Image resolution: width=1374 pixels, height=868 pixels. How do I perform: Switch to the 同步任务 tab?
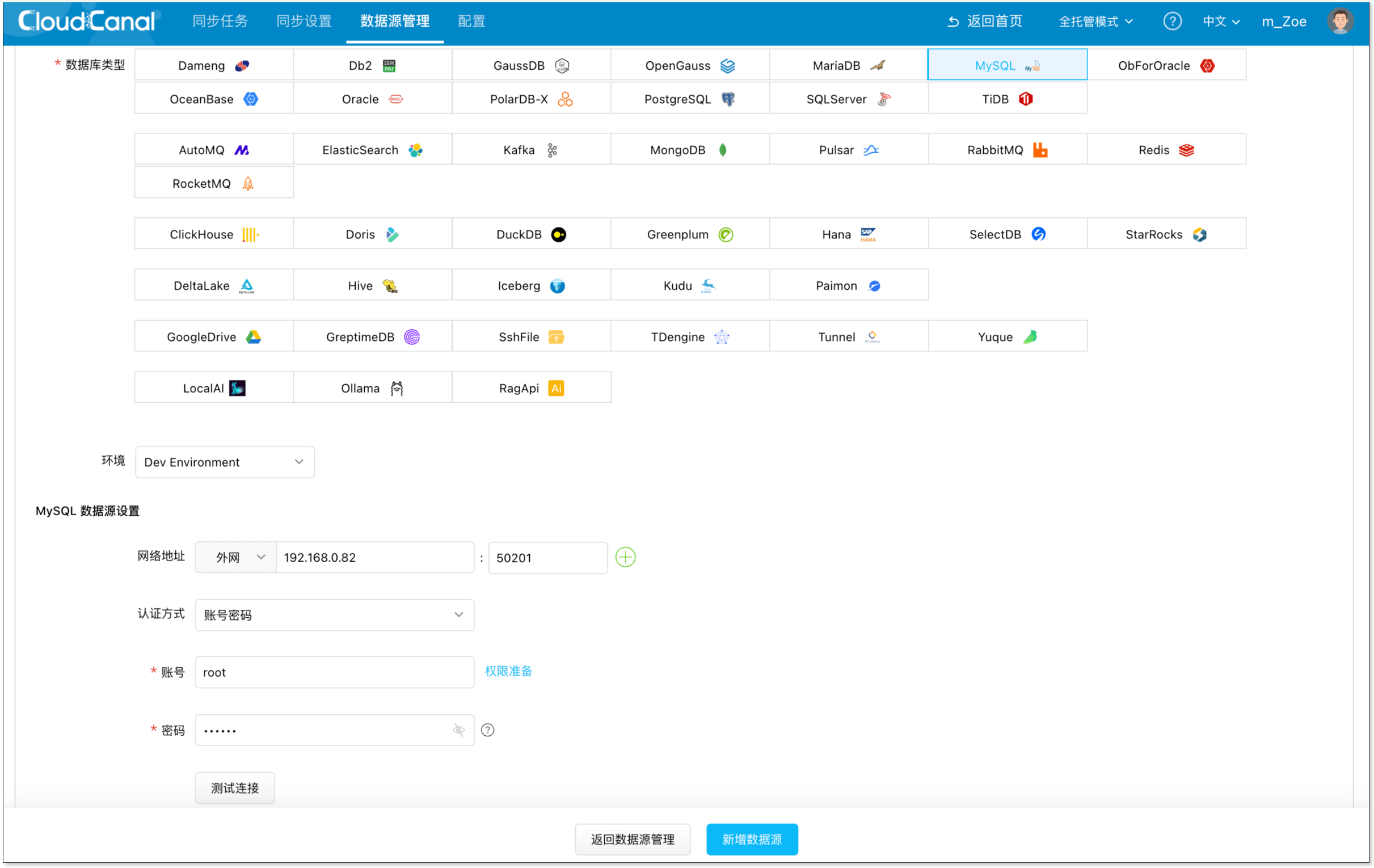coord(221,21)
